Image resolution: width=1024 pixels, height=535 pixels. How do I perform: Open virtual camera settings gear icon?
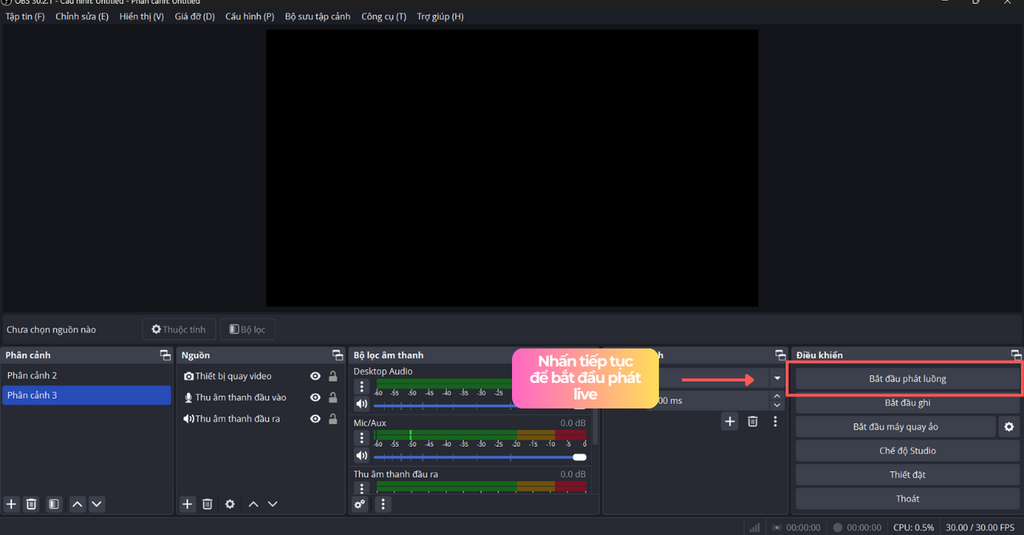pos(1009,427)
